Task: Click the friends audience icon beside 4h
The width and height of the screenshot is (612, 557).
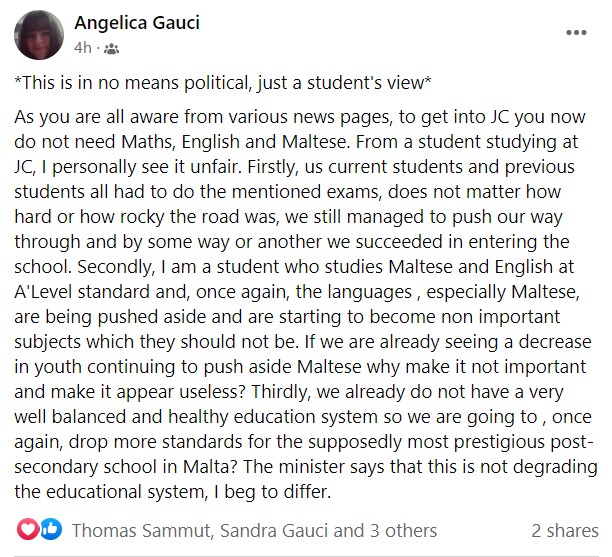Action: (x=111, y=49)
